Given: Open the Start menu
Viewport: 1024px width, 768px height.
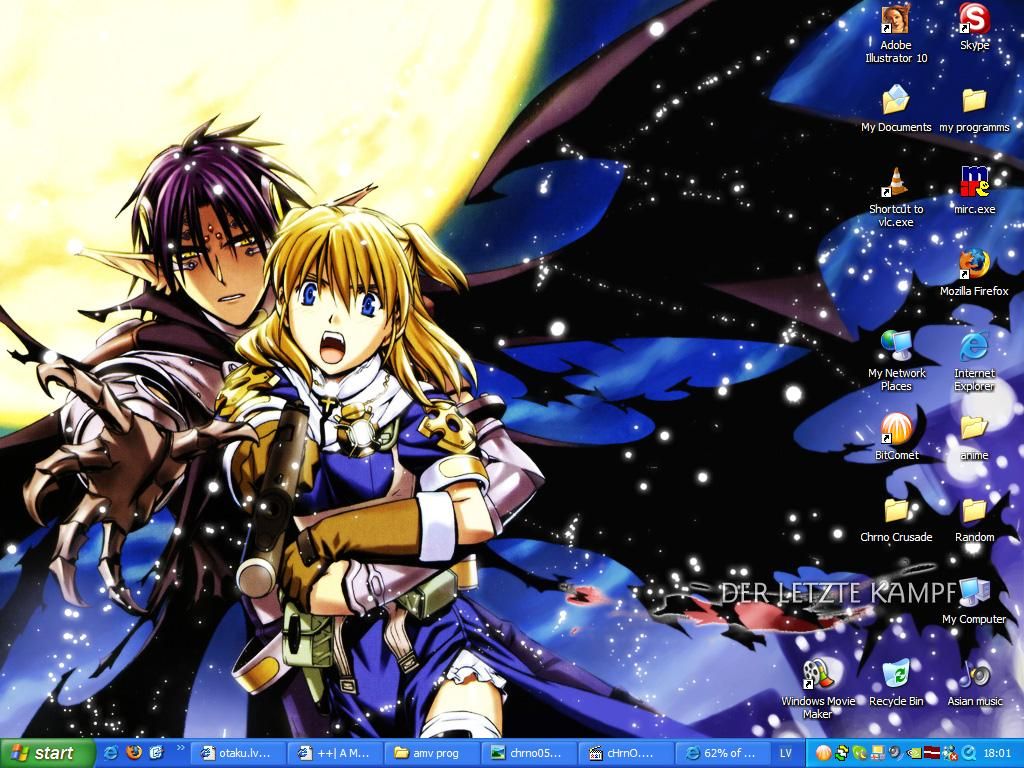Looking at the screenshot, I should pos(48,753).
